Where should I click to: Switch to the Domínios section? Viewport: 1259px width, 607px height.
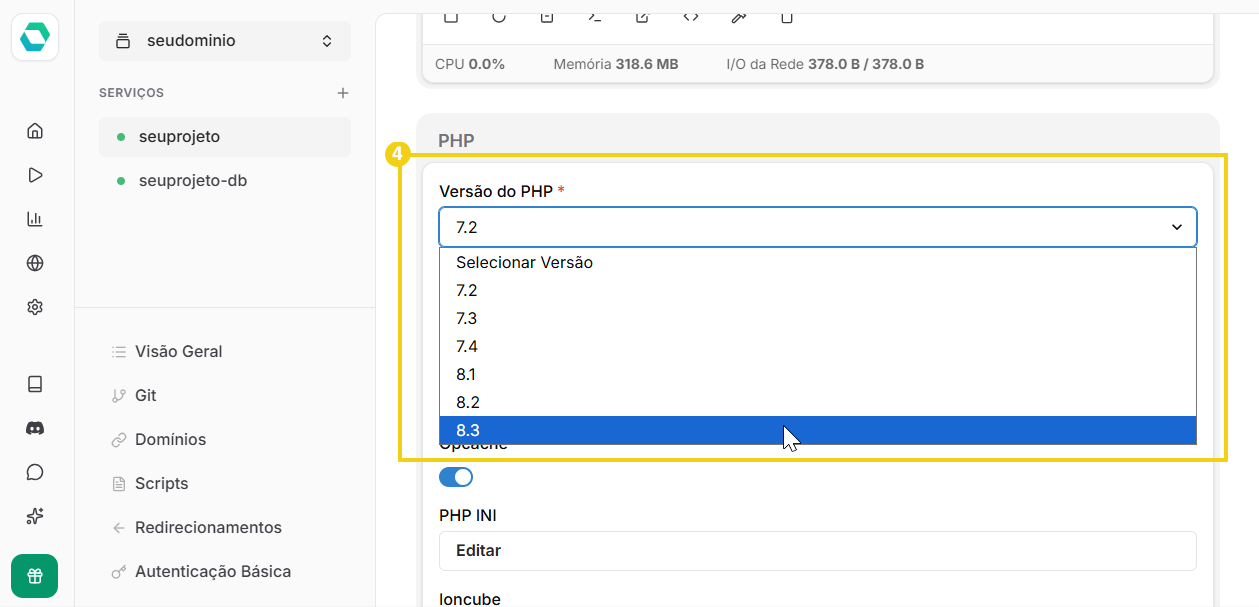tap(171, 439)
